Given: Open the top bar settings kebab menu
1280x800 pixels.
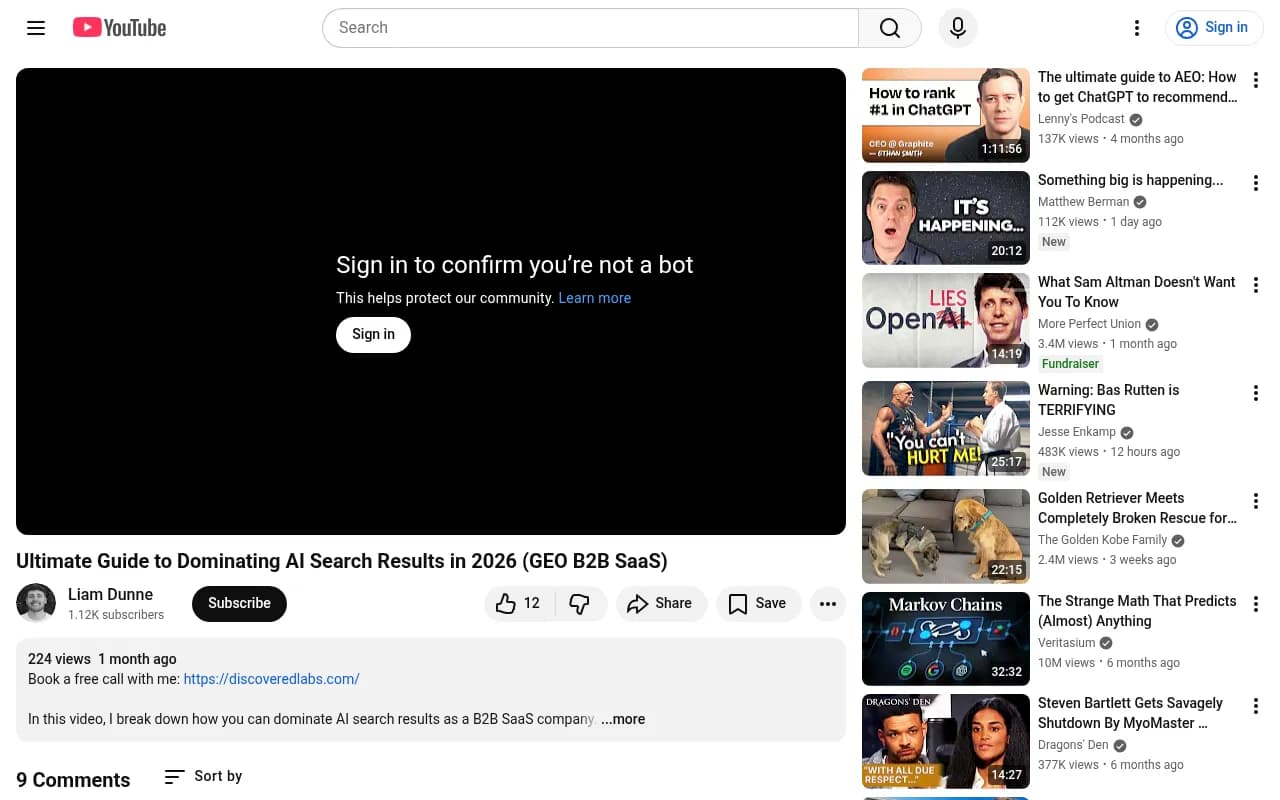Looking at the screenshot, I should coord(1136,28).
